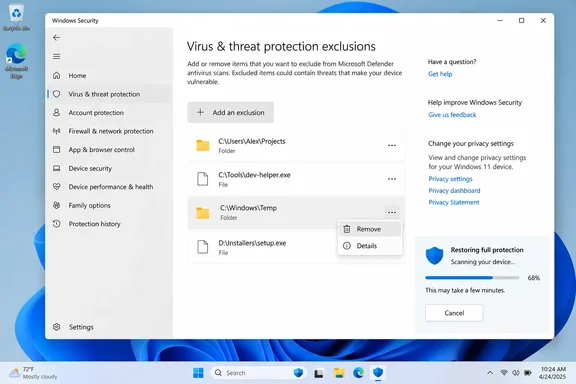Choose Details from the context menu
Viewport: 576px width, 384px height.
[370, 245]
